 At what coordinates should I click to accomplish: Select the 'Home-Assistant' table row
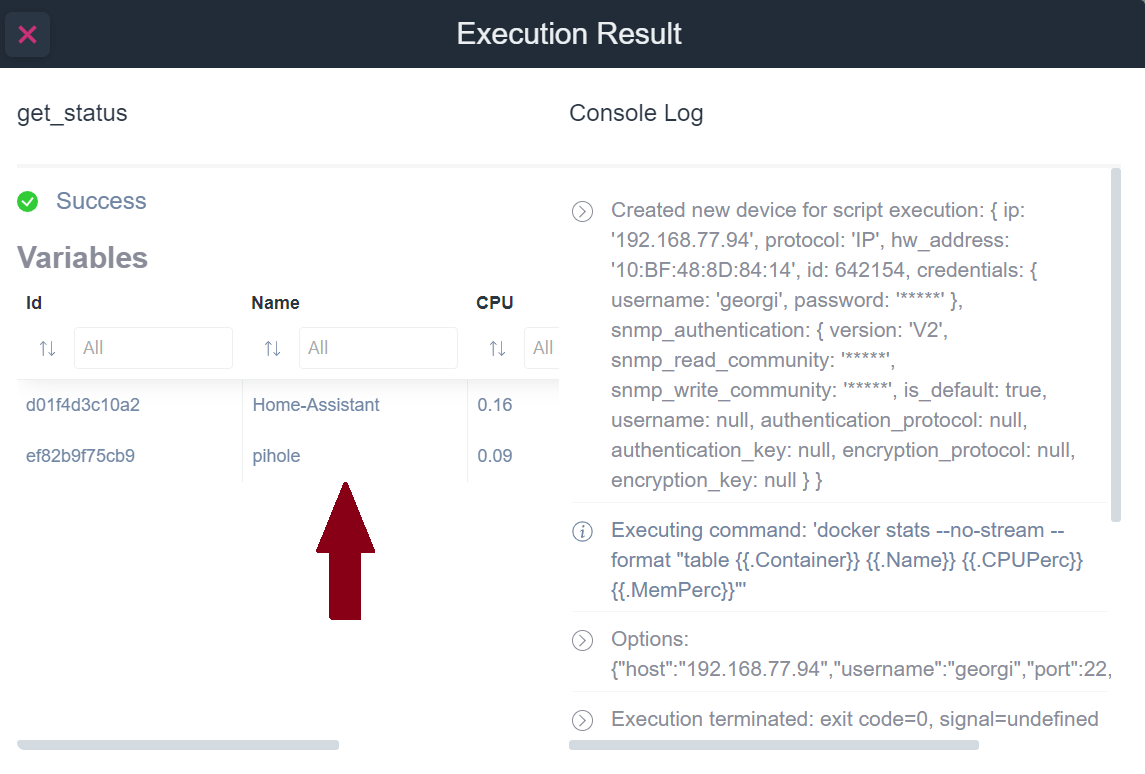(x=316, y=405)
